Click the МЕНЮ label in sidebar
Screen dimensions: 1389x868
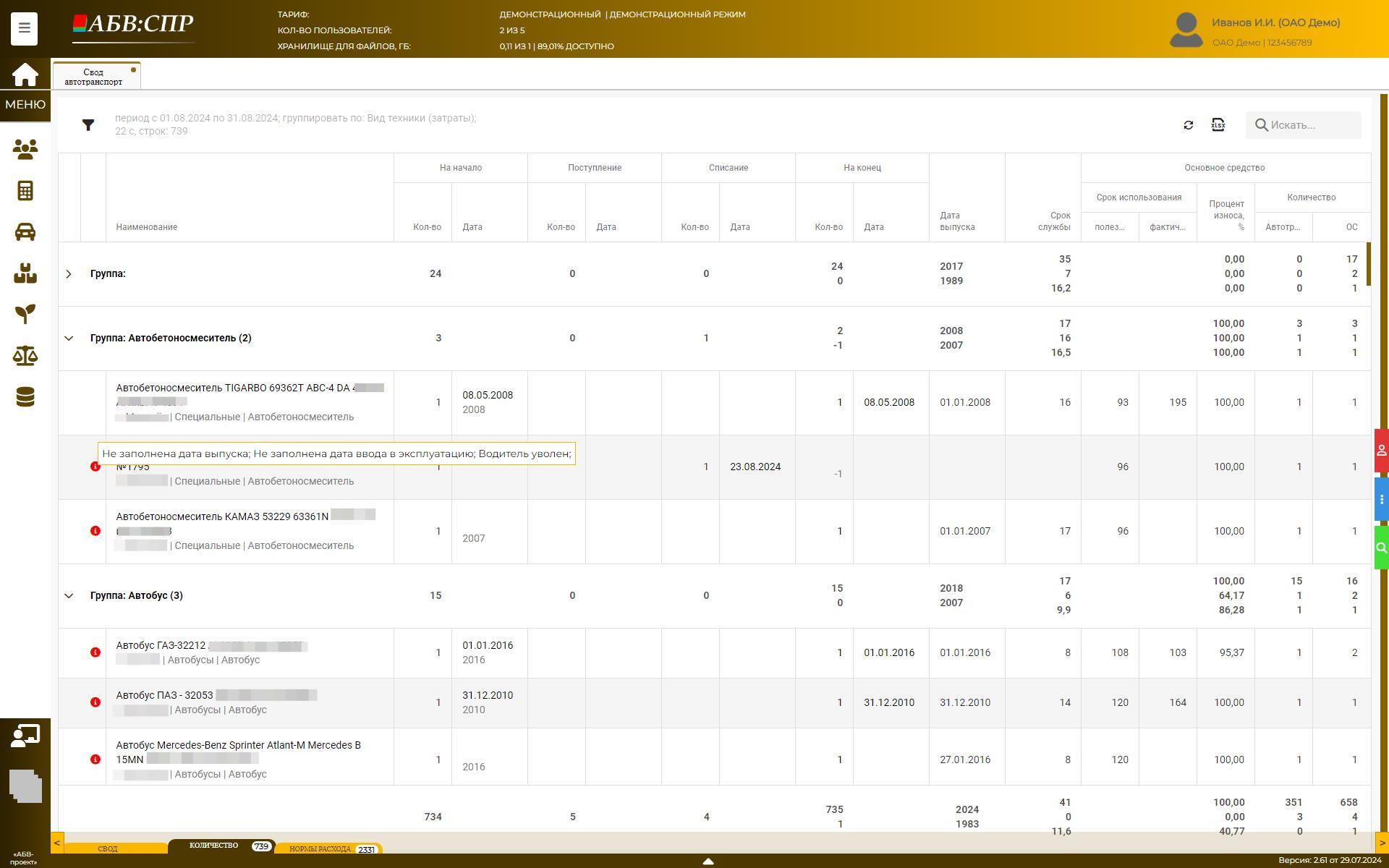pos(25,105)
